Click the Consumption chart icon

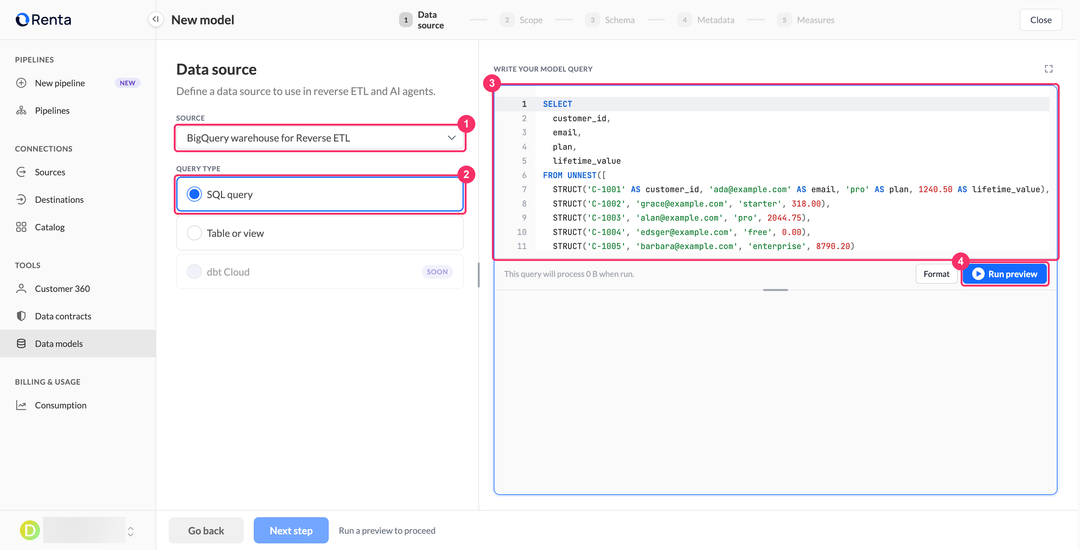coord(21,405)
